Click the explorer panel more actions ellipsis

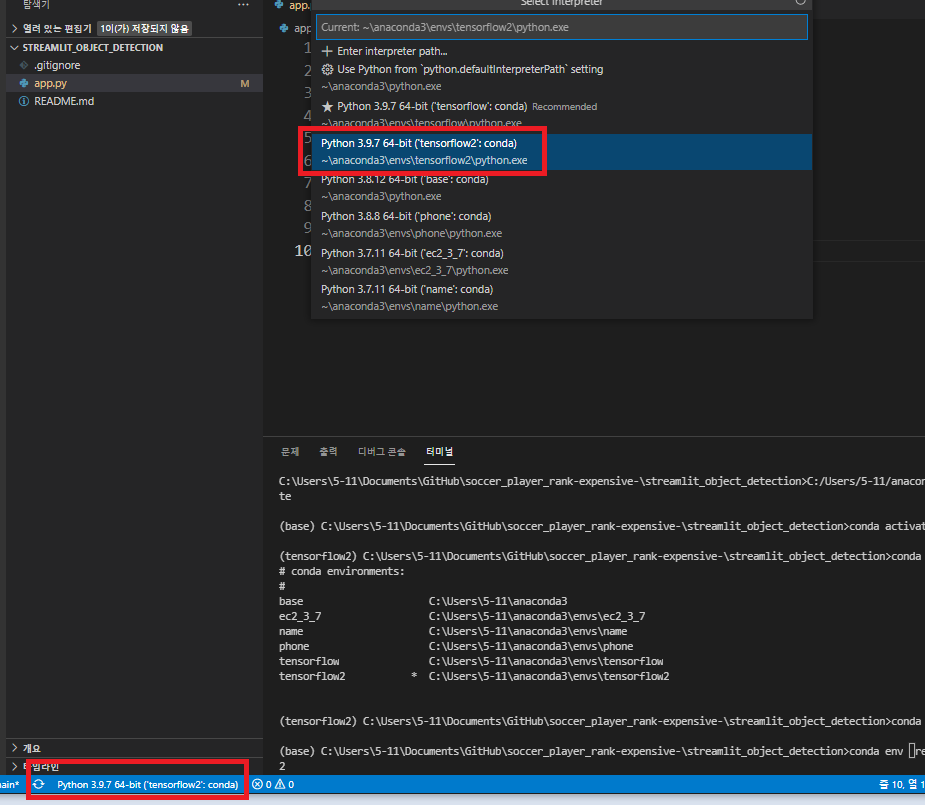click(243, 5)
